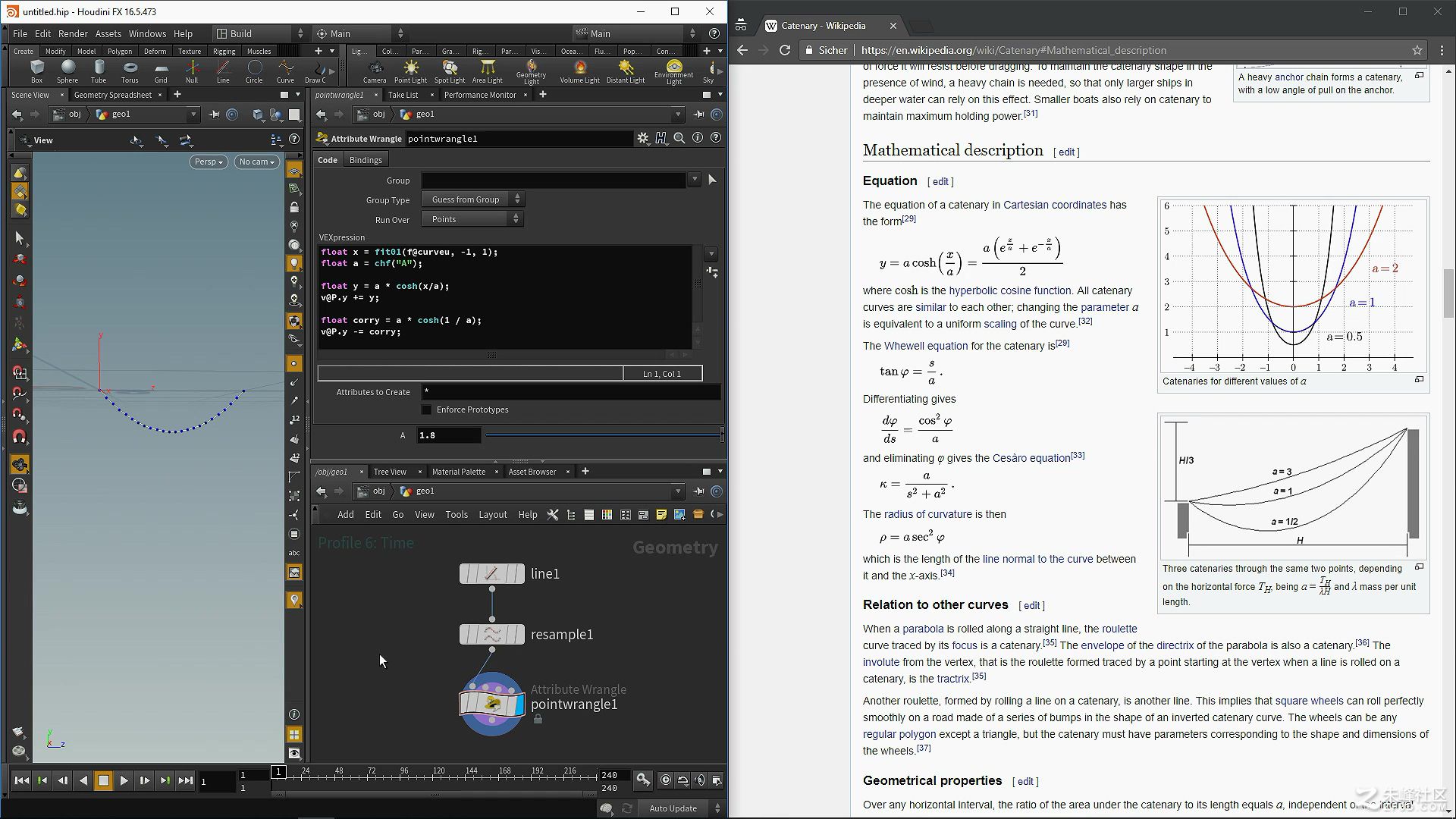Toggle the pointwrangle1 display flag
1456x819 pixels.
(518, 705)
